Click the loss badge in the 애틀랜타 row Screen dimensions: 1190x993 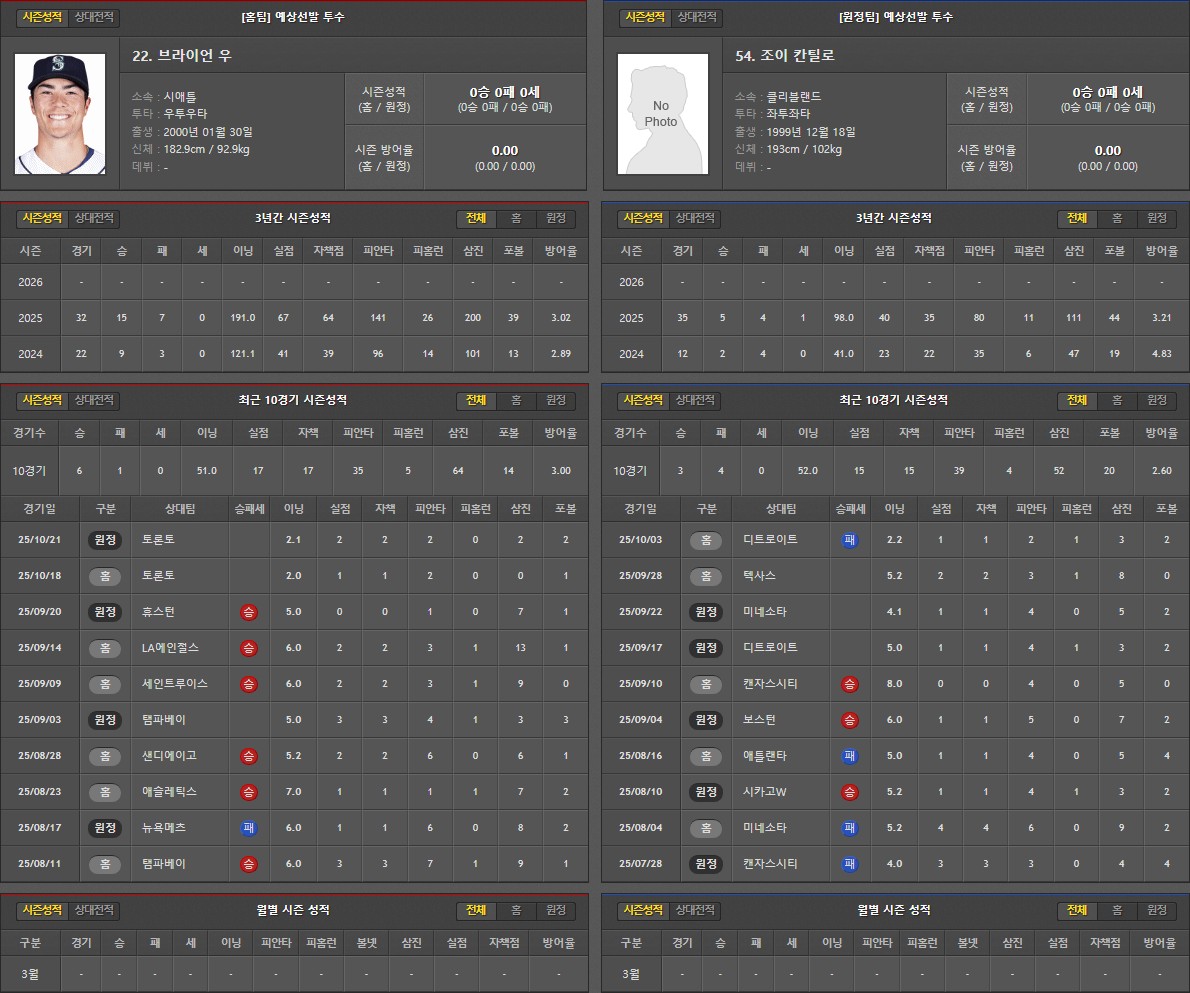pos(849,756)
